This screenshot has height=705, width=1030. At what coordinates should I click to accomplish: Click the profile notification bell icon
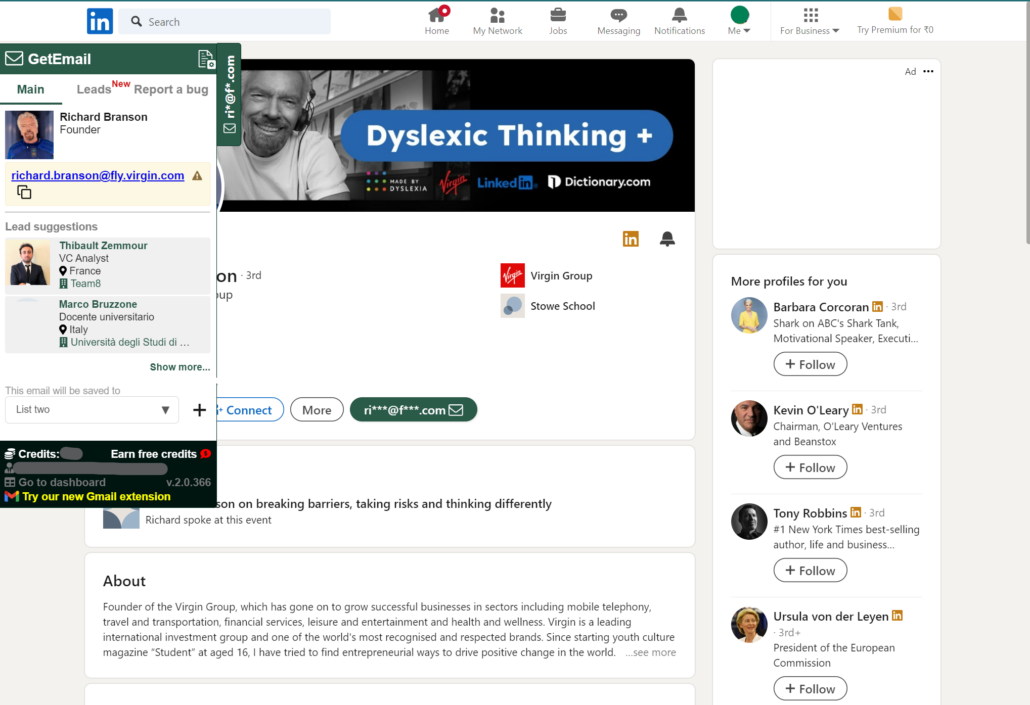[x=667, y=238]
